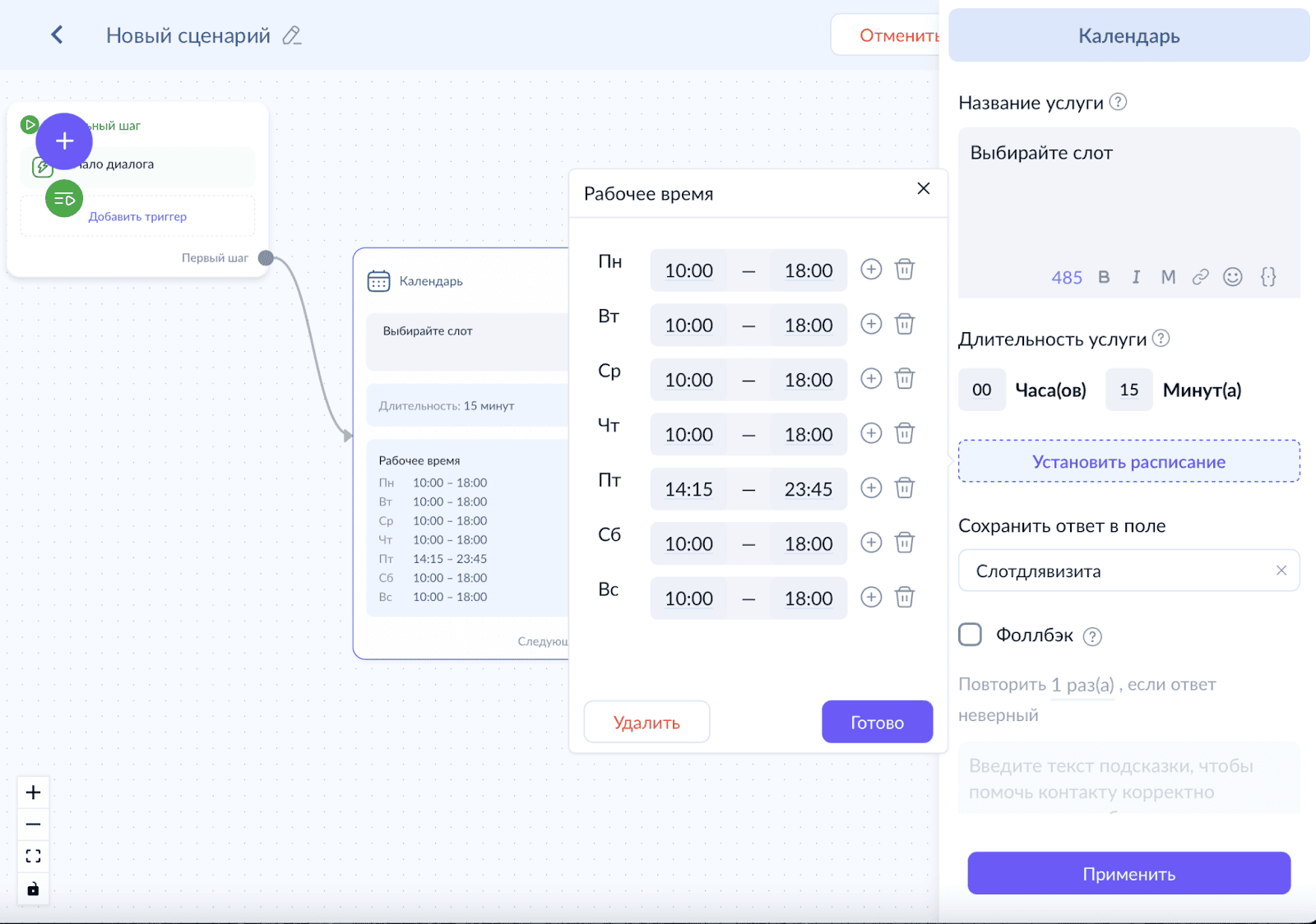This screenshot has height=924, width=1316.
Task: Open Пн start time 10:00
Action: coord(689,270)
